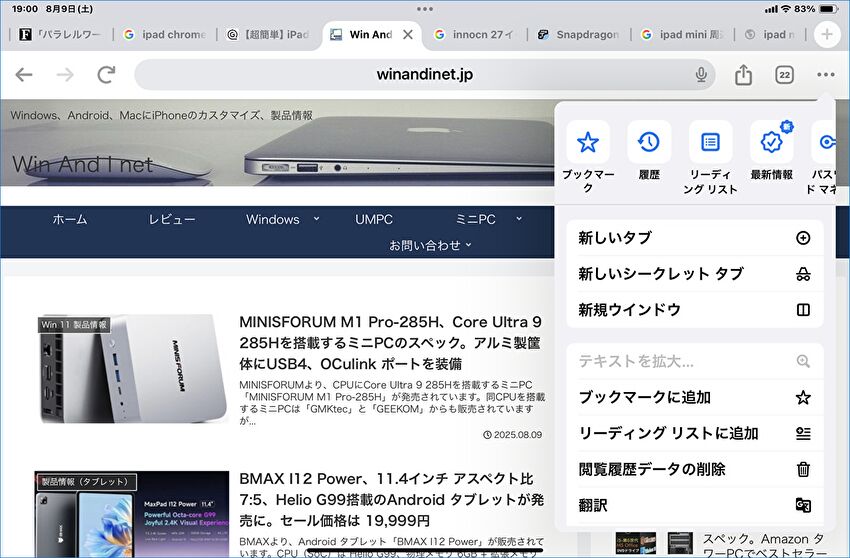
Task: Tap the Win 11 製品情報 category label
Action: coord(74,325)
